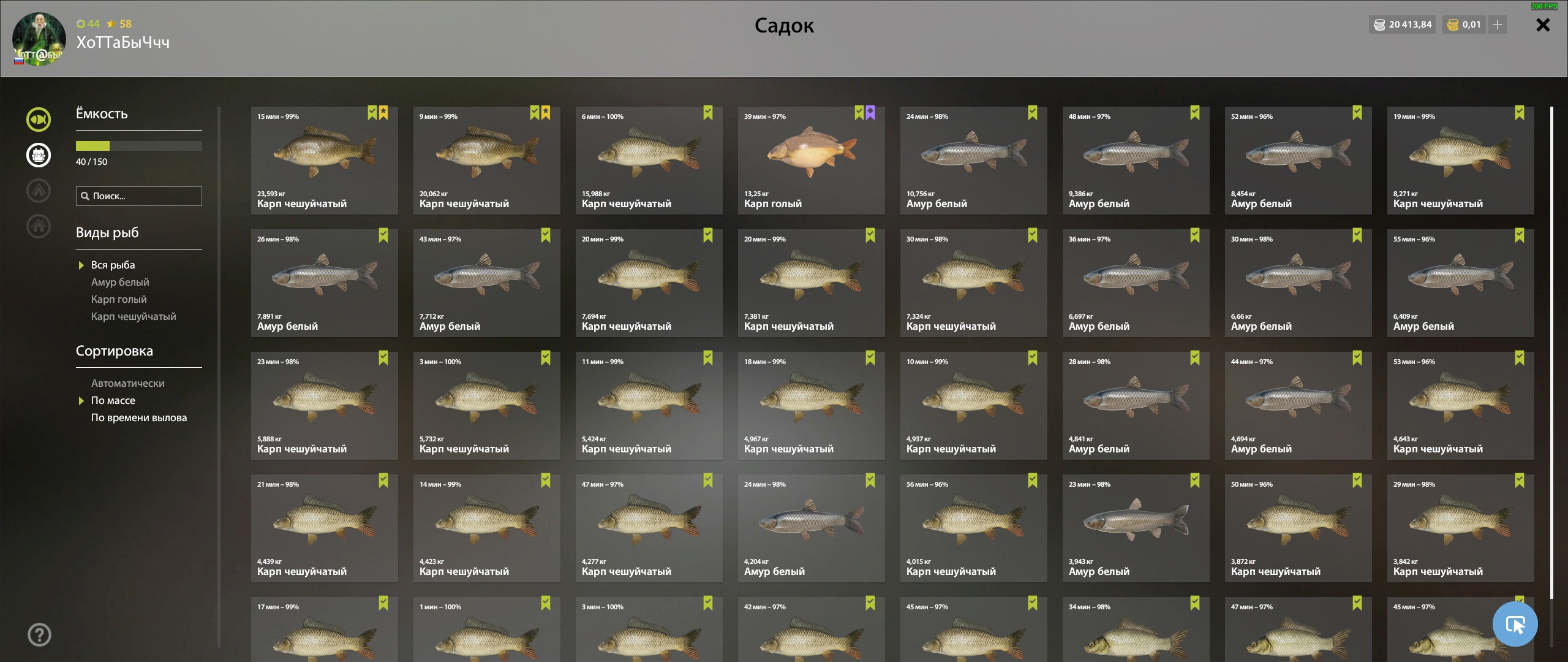This screenshot has height=662, width=1568.
Task: Filter fish list by Амур белый
Action: 120,282
